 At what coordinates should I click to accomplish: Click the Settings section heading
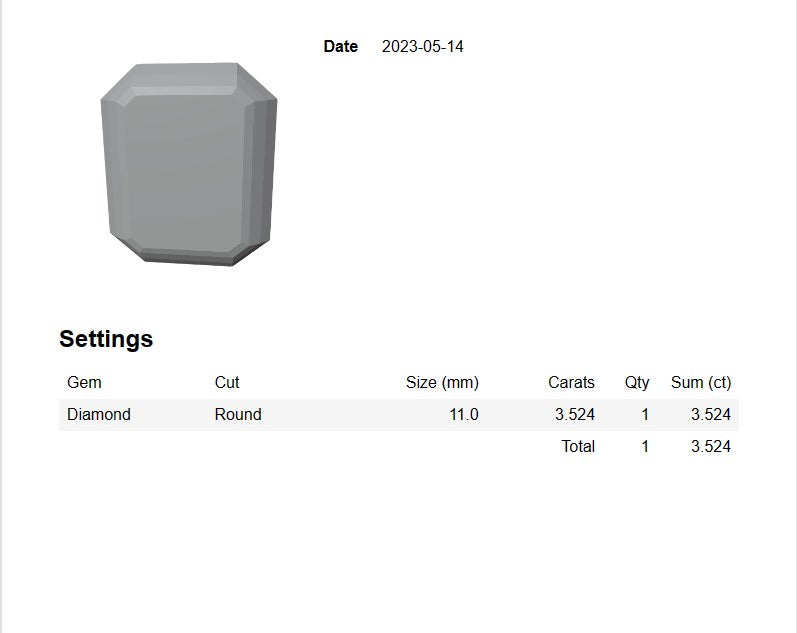coord(106,339)
